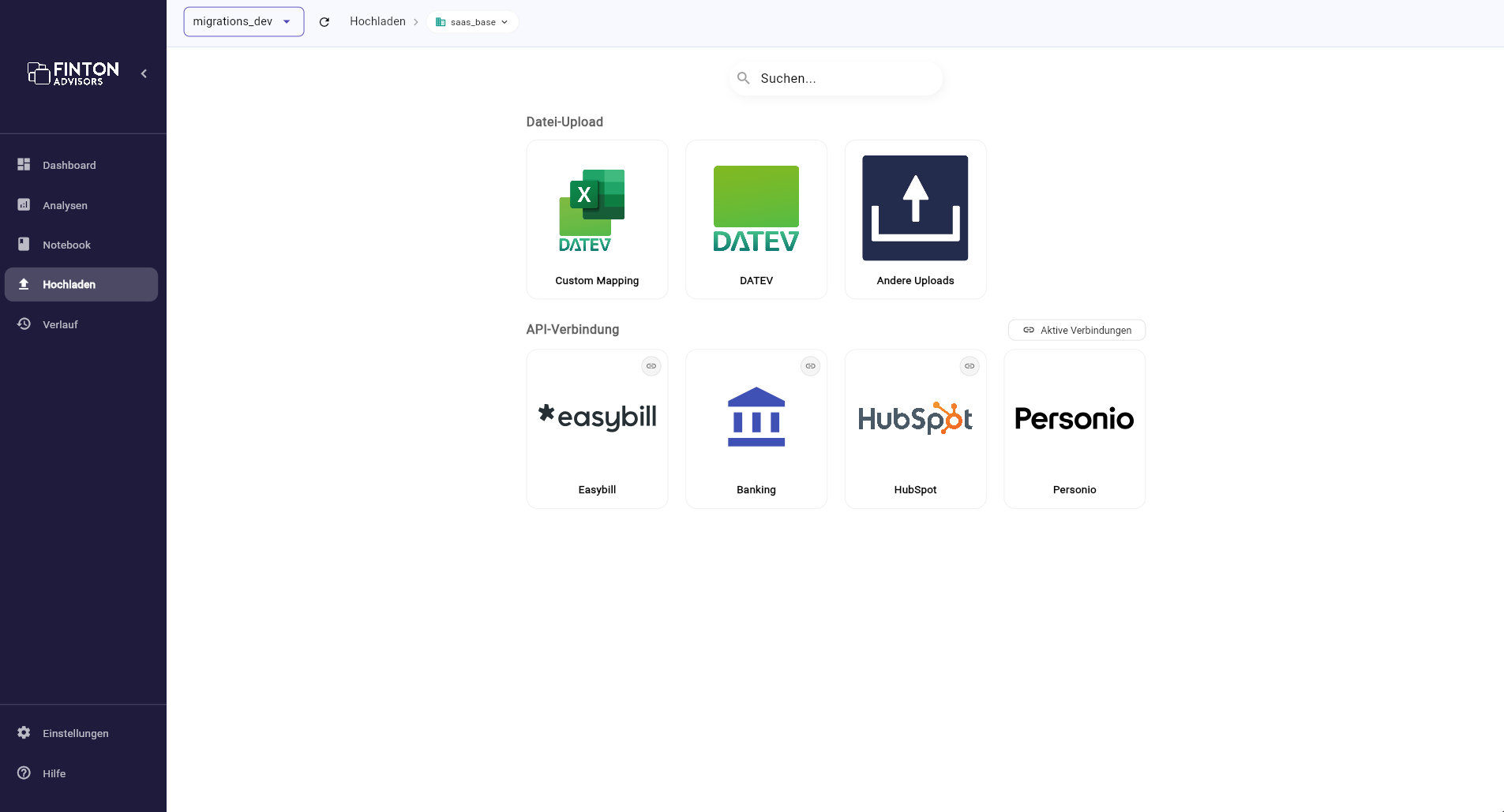Click the search magnifier icon
Screen dimensions: 1504x812
click(x=744, y=78)
